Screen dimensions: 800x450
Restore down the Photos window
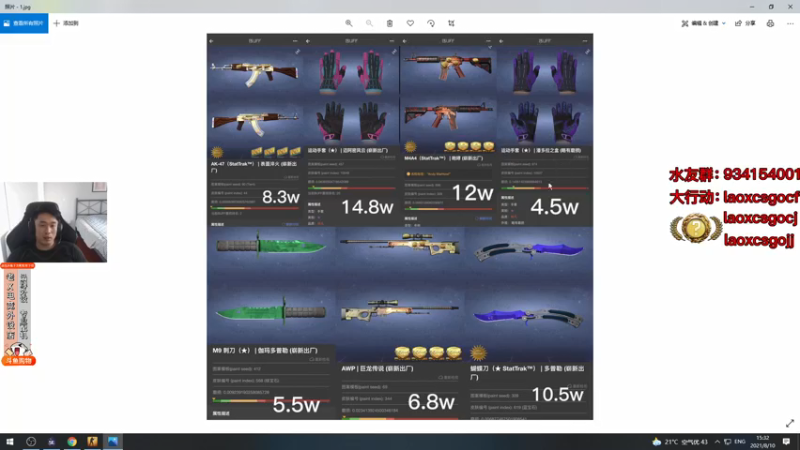pos(771,7)
